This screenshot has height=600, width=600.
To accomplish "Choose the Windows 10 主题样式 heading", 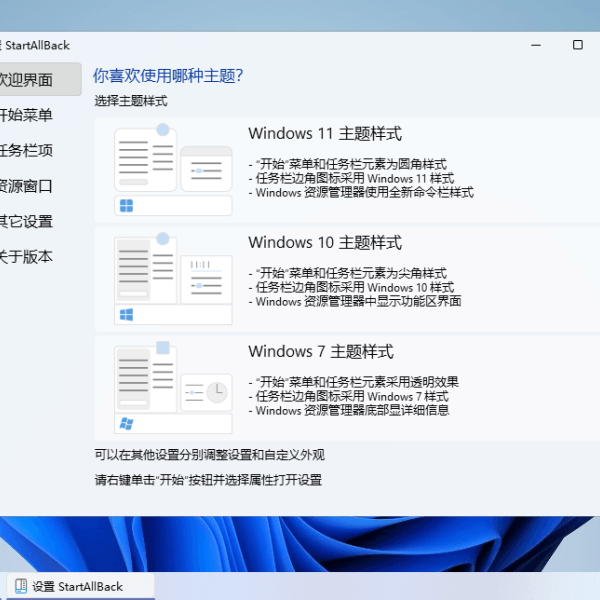I will [x=325, y=243].
